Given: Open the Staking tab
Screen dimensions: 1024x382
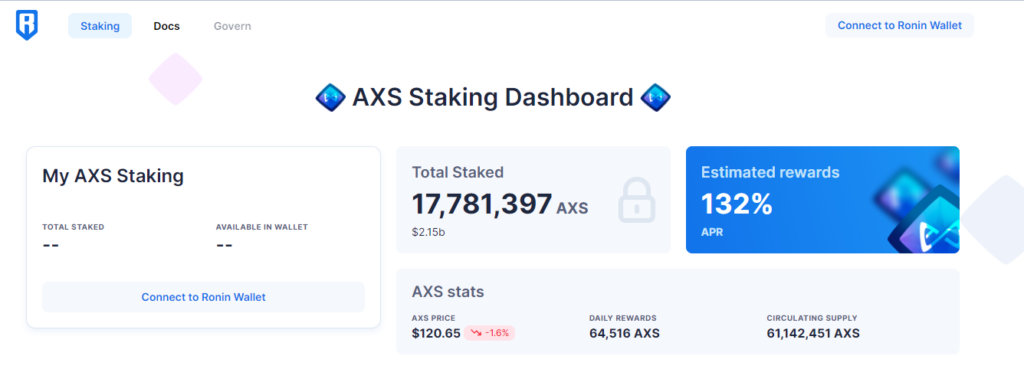Looking at the screenshot, I should click(x=100, y=26).
